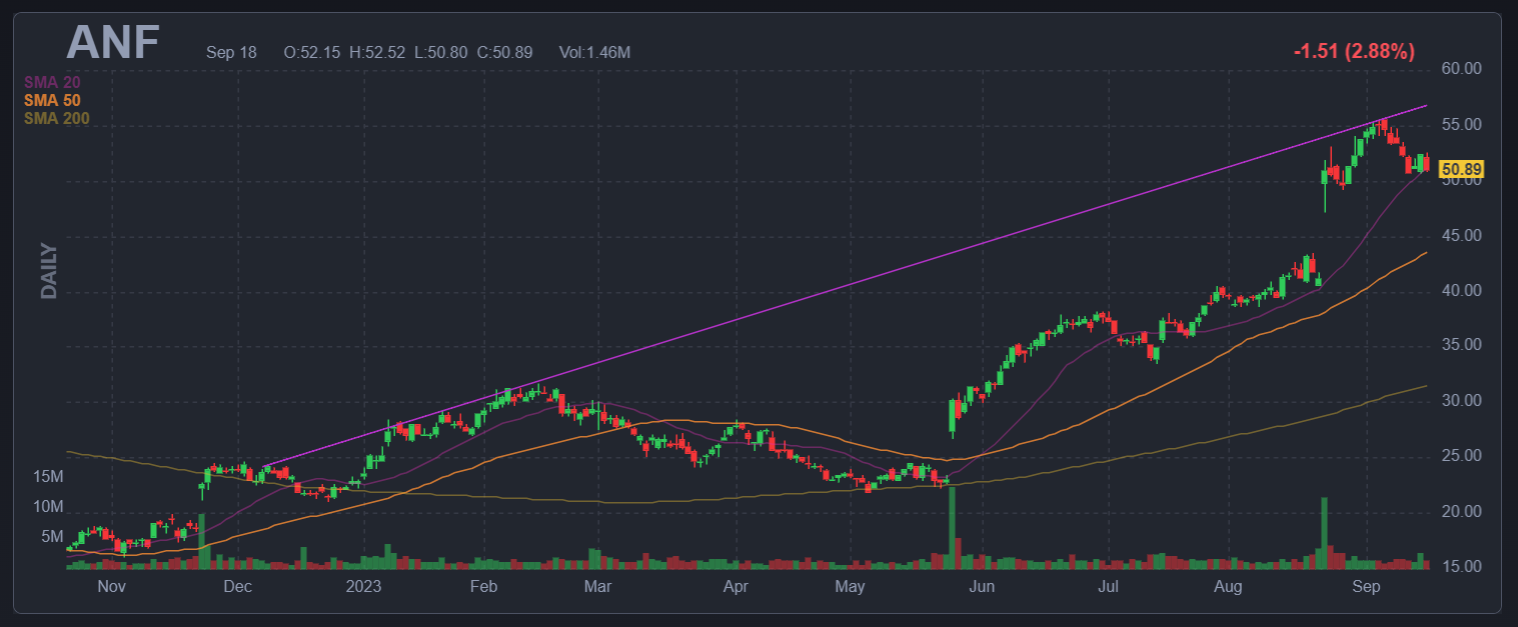The image size is (1518, 627).
Task: Click the 15.00 price axis label
Action: point(1460,567)
